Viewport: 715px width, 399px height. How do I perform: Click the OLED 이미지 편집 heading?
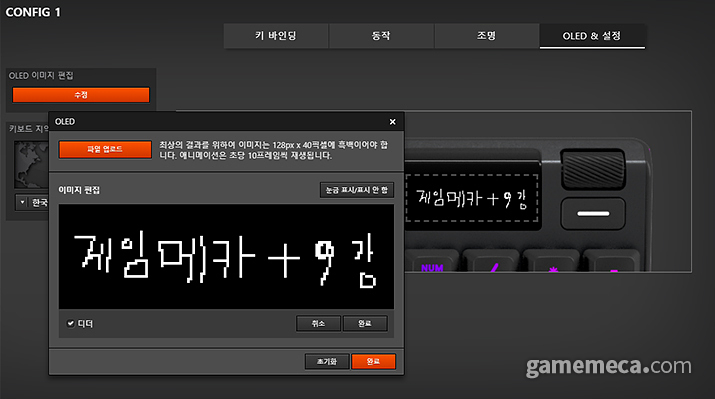pos(41,76)
